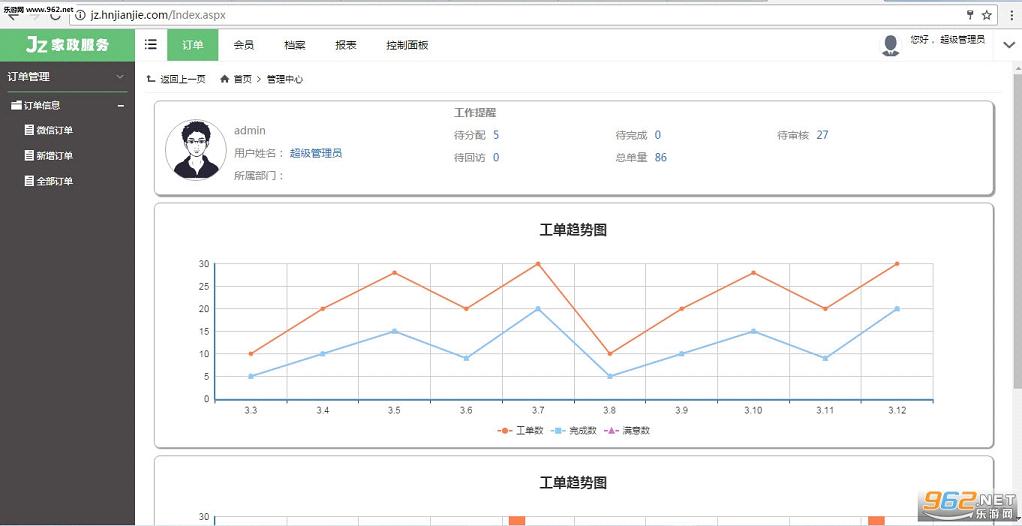Toggle 完成数 series in chart legend
1022x526 pixels.
point(574,430)
